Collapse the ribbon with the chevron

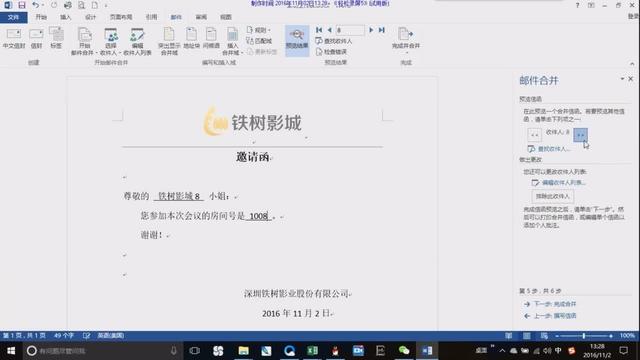point(632,64)
